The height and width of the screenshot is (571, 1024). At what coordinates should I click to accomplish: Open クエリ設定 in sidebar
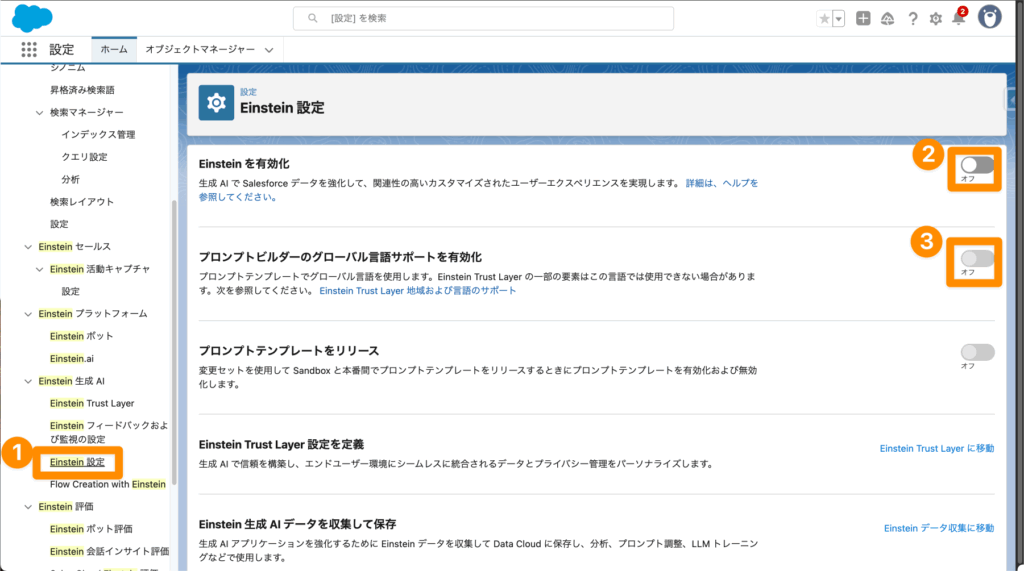[x=84, y=157]
